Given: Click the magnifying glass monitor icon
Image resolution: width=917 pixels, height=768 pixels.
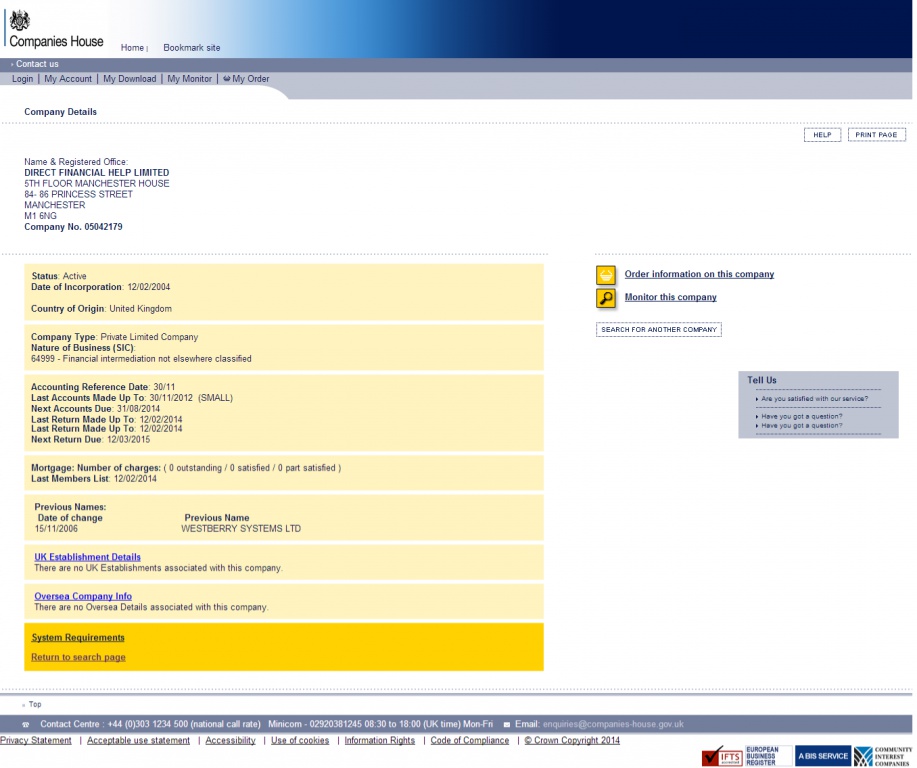Looking at the screenshot, I should [606, 298].
